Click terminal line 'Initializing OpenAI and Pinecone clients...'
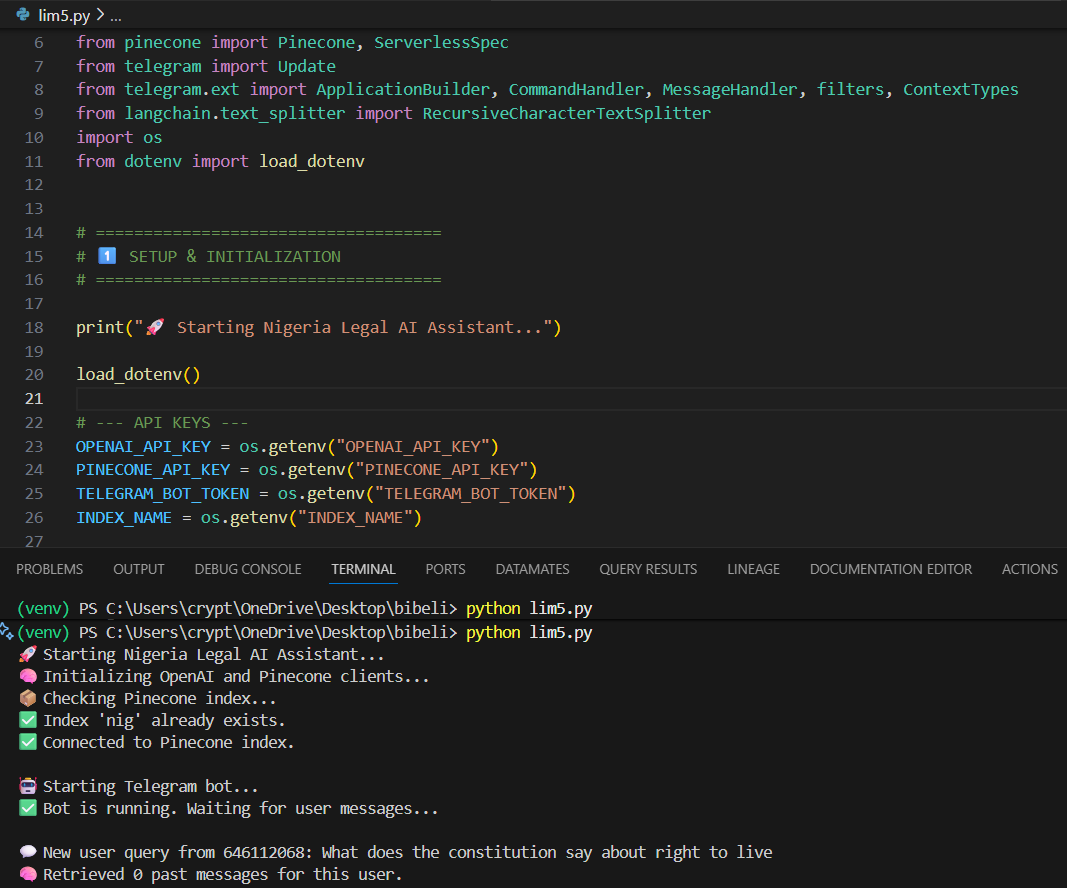1067x888 pixels. (x=235, y=676)
